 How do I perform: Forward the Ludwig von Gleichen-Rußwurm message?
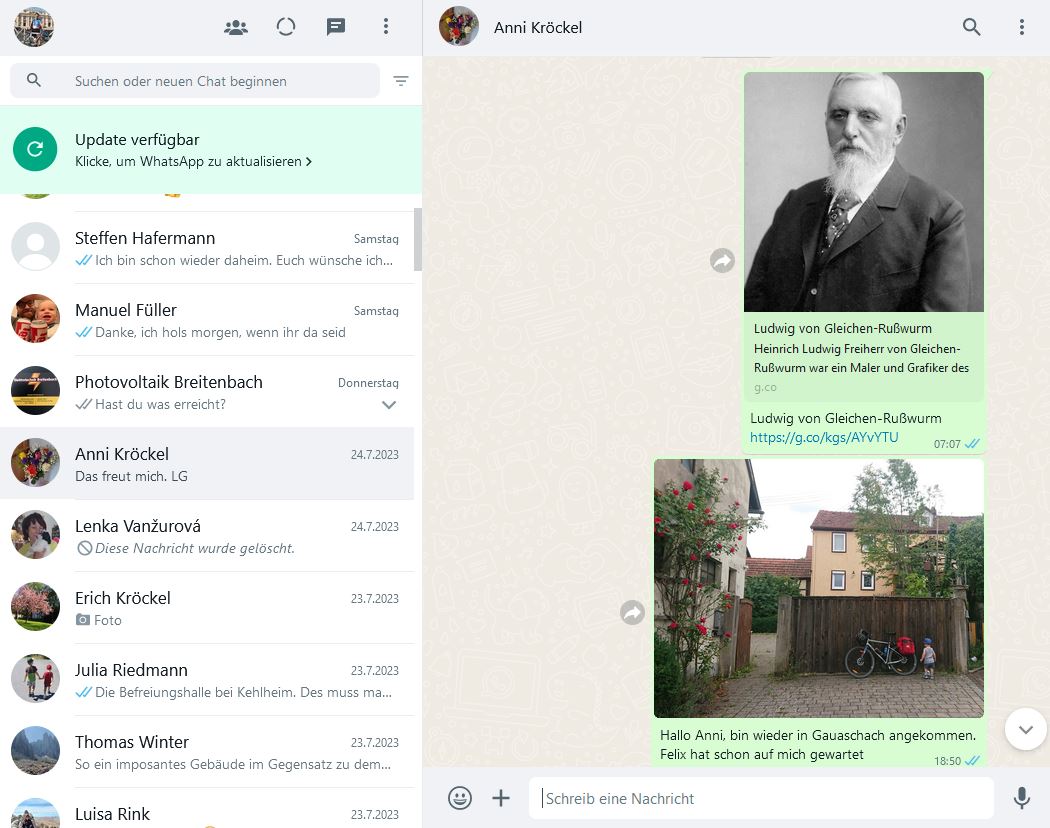coord(723,261)
